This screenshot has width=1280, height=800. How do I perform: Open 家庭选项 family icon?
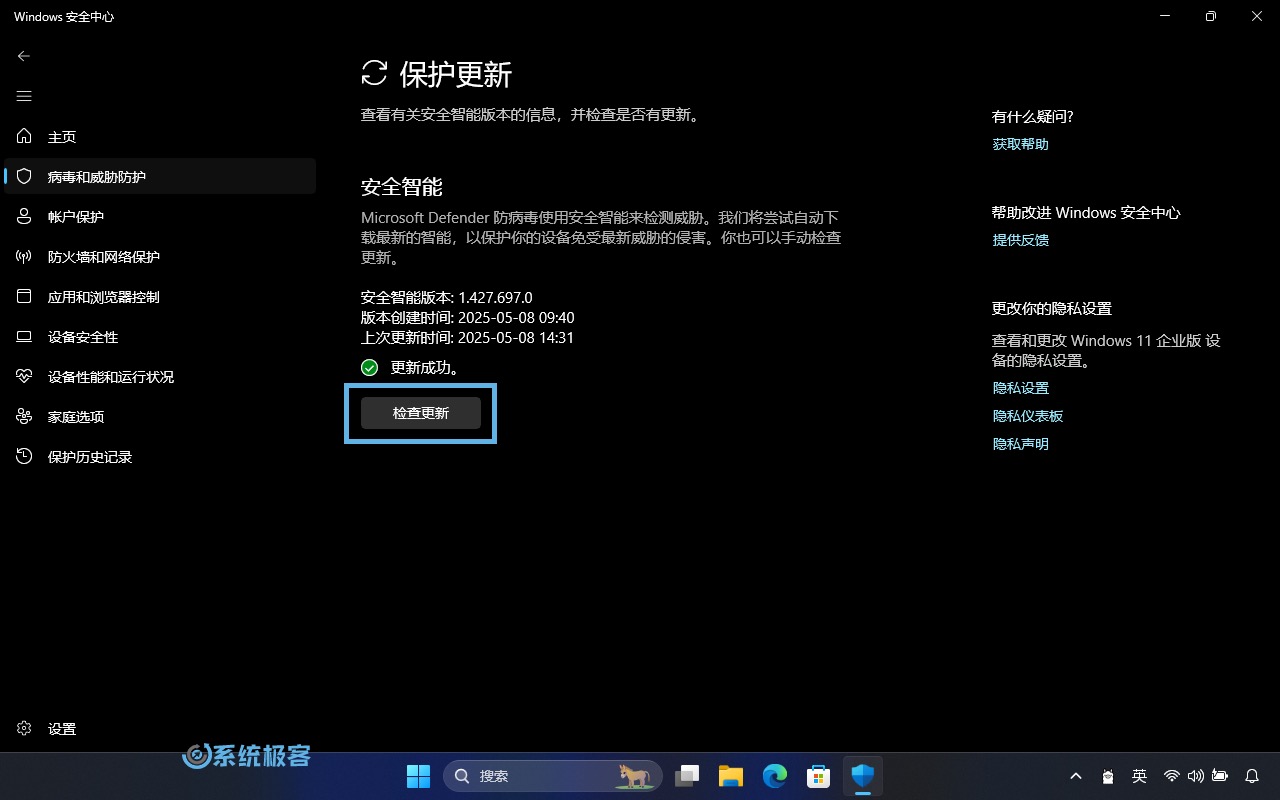tap(25, 416)
